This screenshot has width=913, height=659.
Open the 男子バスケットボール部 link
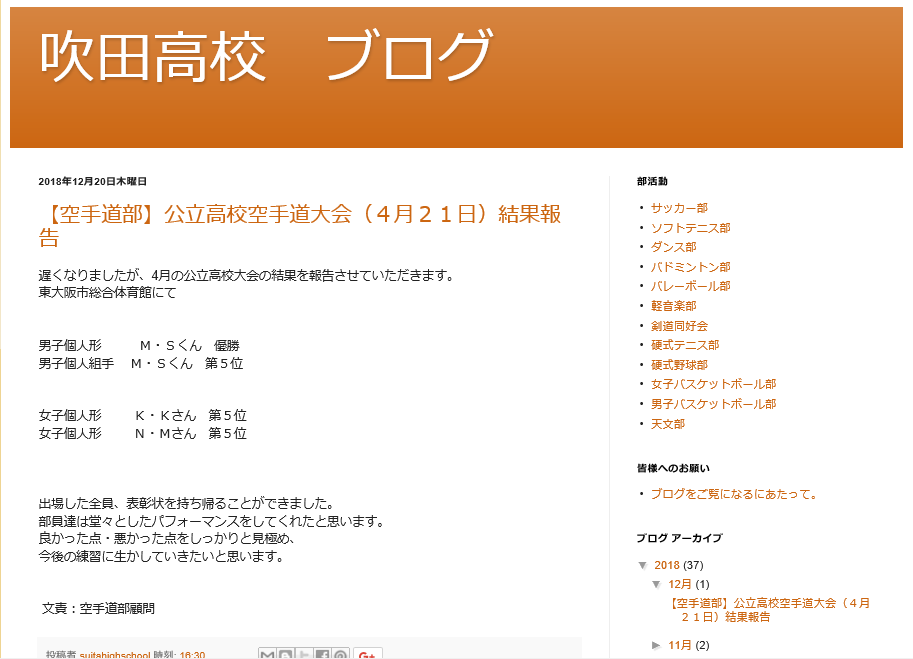[x=713, y=403]
